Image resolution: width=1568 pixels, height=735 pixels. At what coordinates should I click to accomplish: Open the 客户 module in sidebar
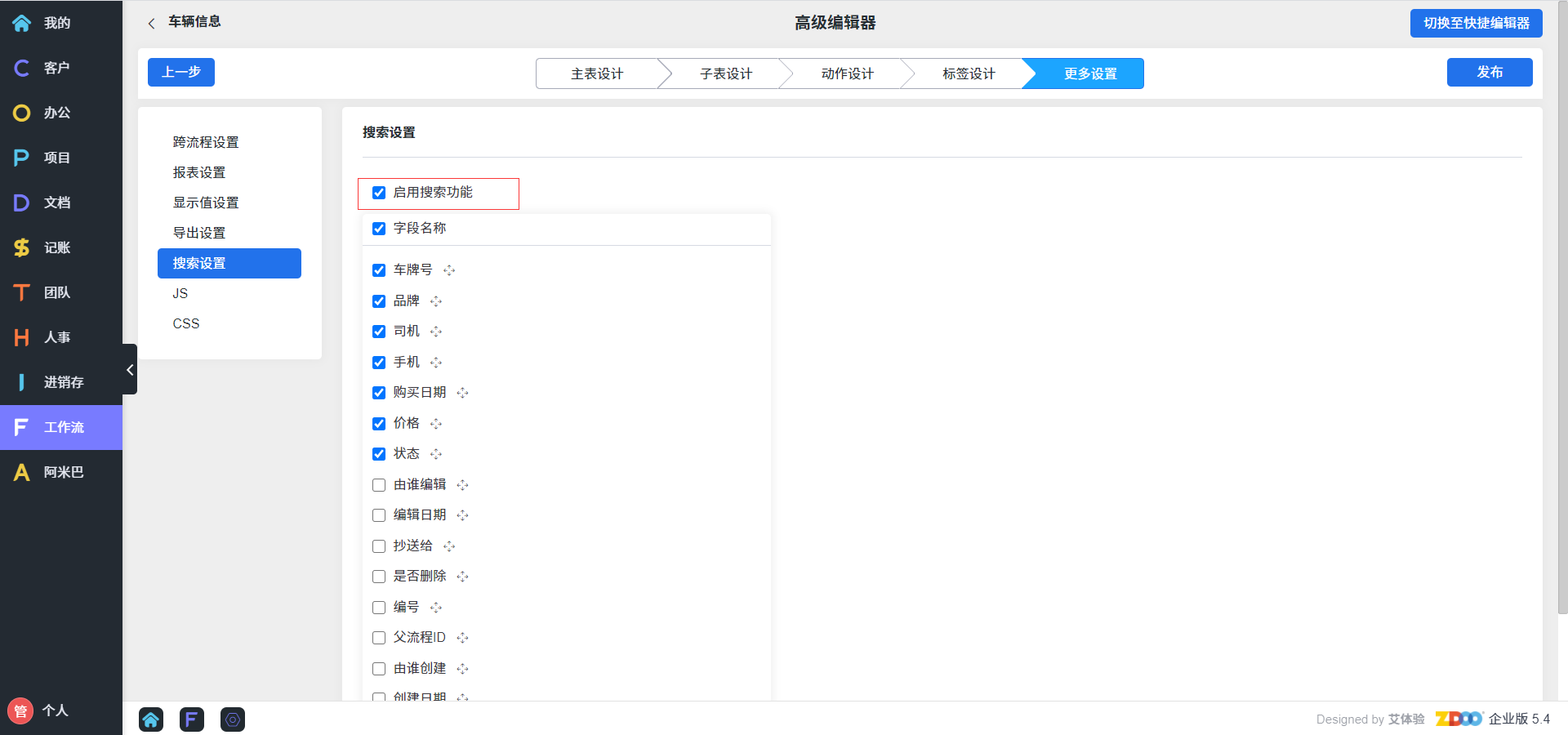[57, 68]
